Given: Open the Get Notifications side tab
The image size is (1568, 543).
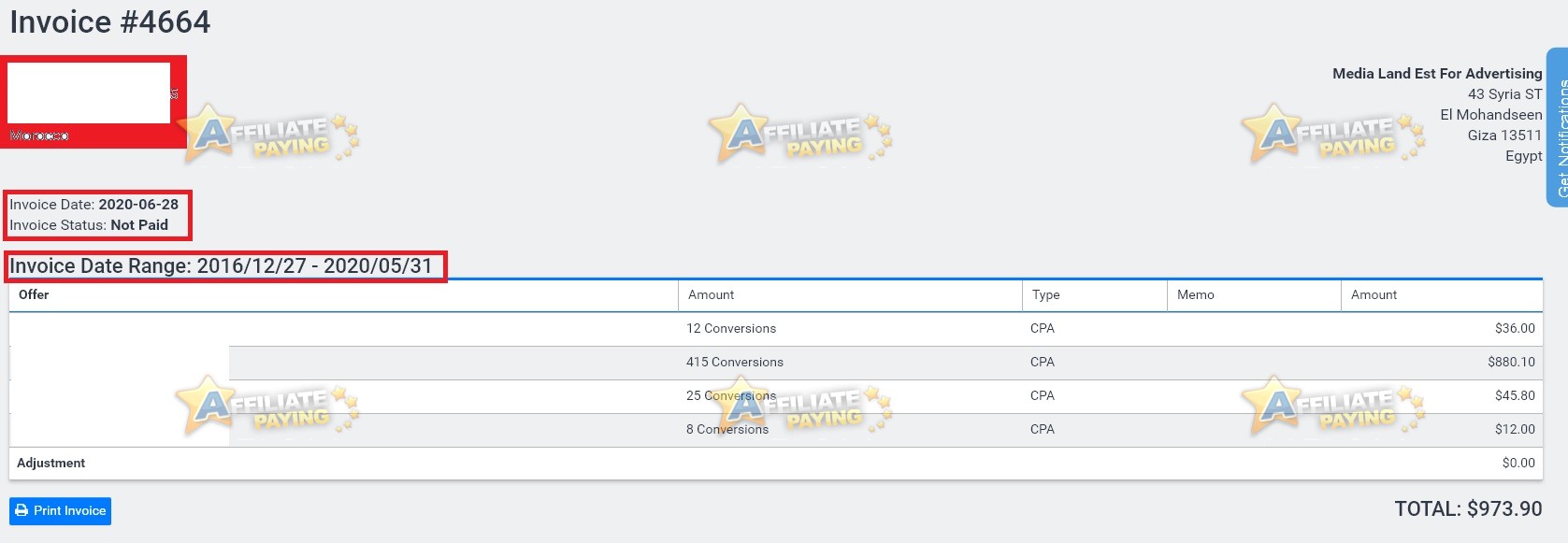Looking at the screenshot, I should 1558,127.
